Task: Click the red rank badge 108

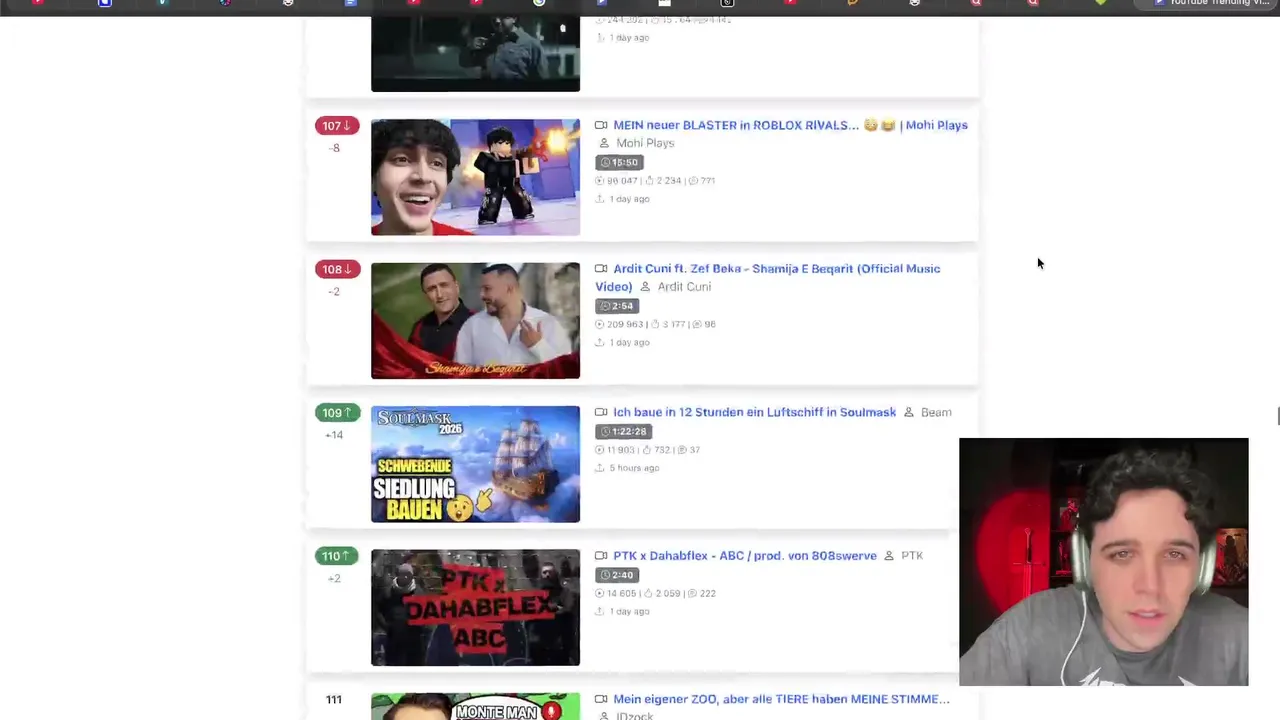Action: pyautogui.click(x=336, y=269)
